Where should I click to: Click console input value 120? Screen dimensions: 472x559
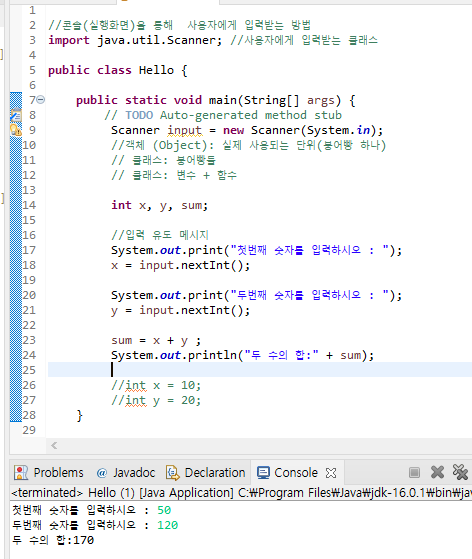(x=168, y=525)
